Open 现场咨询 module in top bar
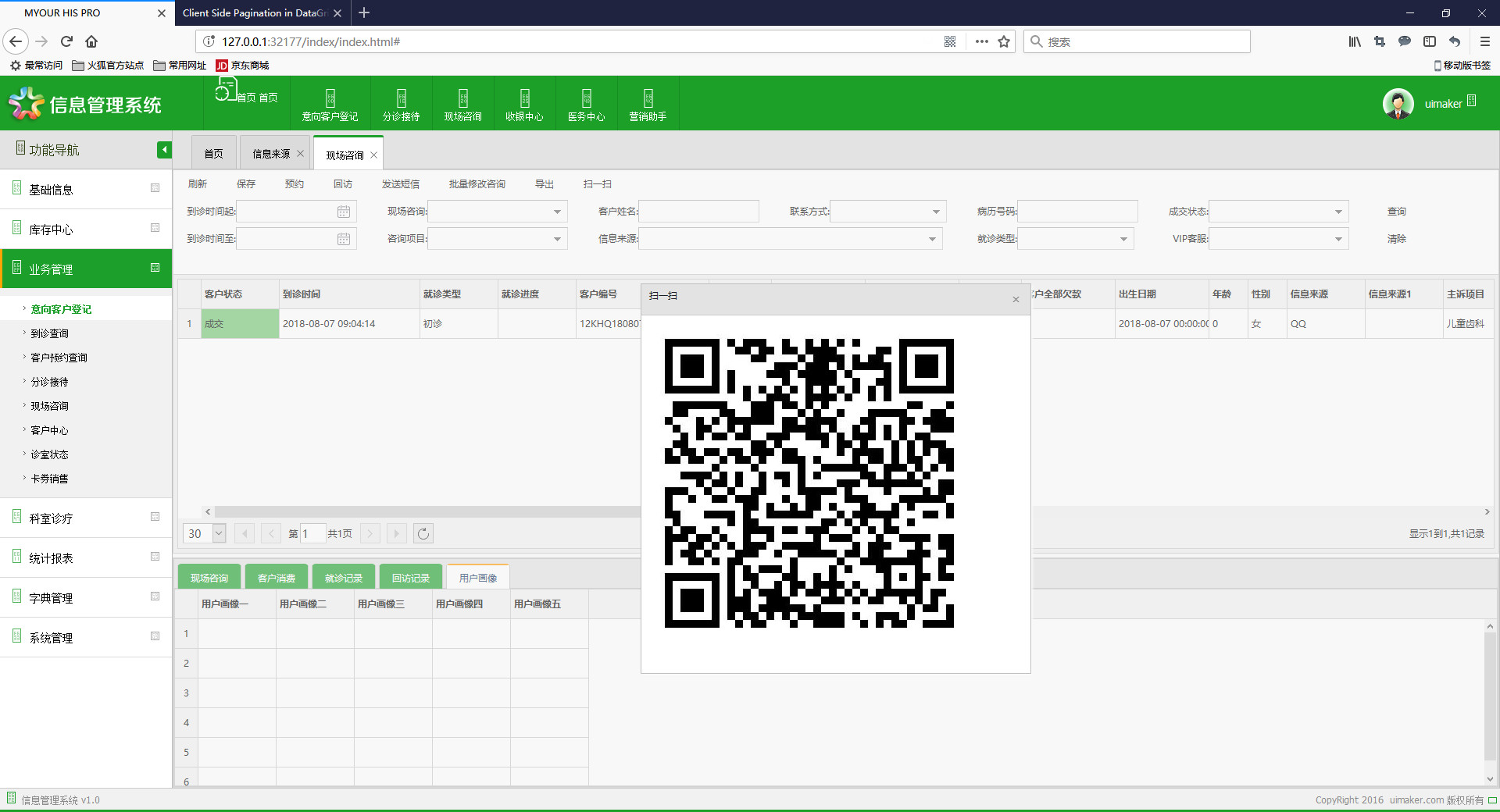The width and height of the screenshot is (1500, 812). (462, 104)
